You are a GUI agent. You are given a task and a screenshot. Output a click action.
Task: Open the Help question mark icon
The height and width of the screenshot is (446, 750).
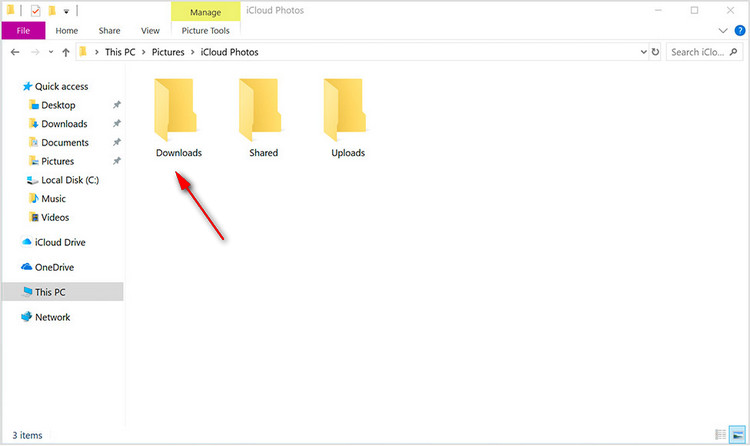click(x=739, y=31)
